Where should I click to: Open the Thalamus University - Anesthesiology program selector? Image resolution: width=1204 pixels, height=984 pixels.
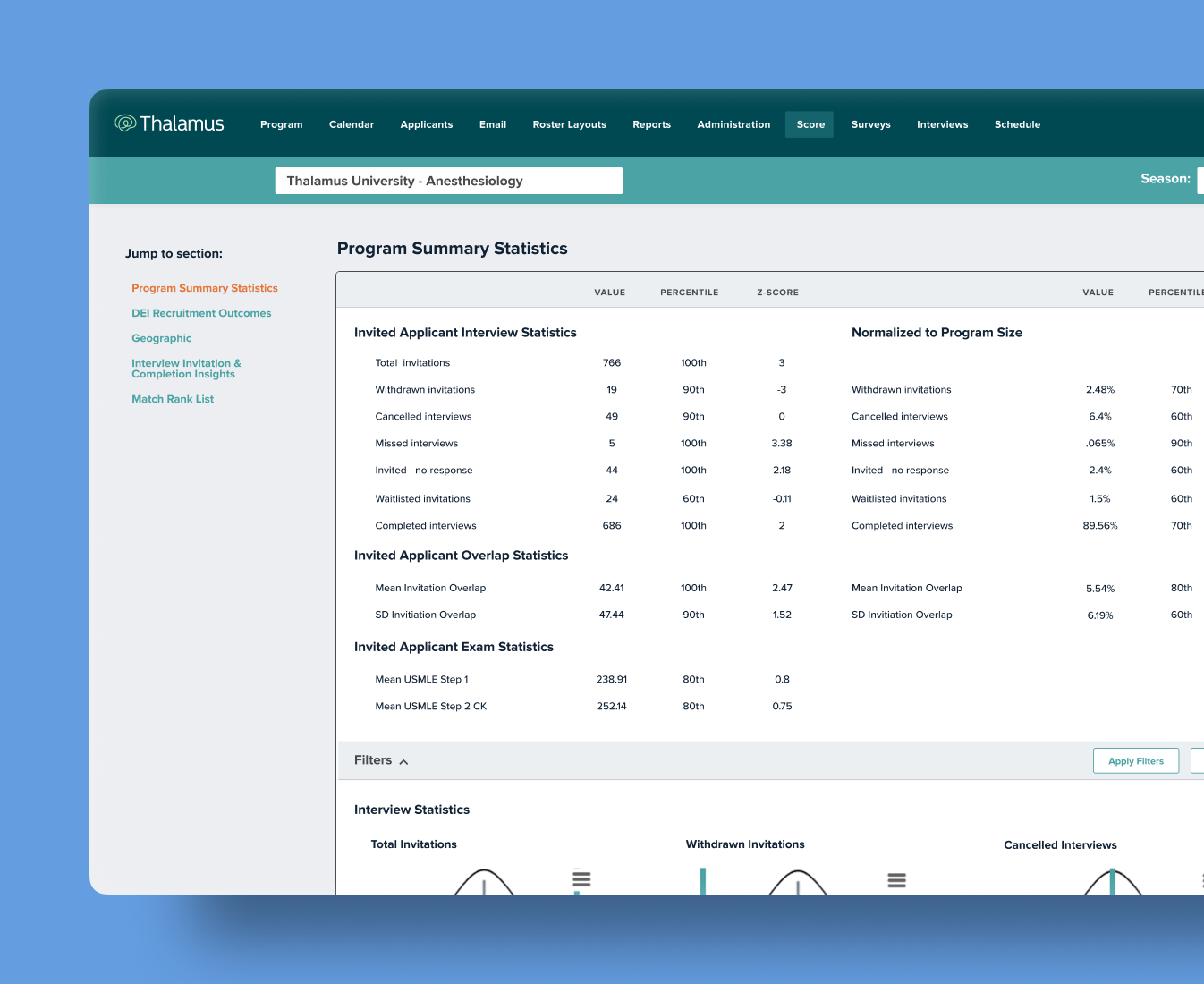point(448,181)
